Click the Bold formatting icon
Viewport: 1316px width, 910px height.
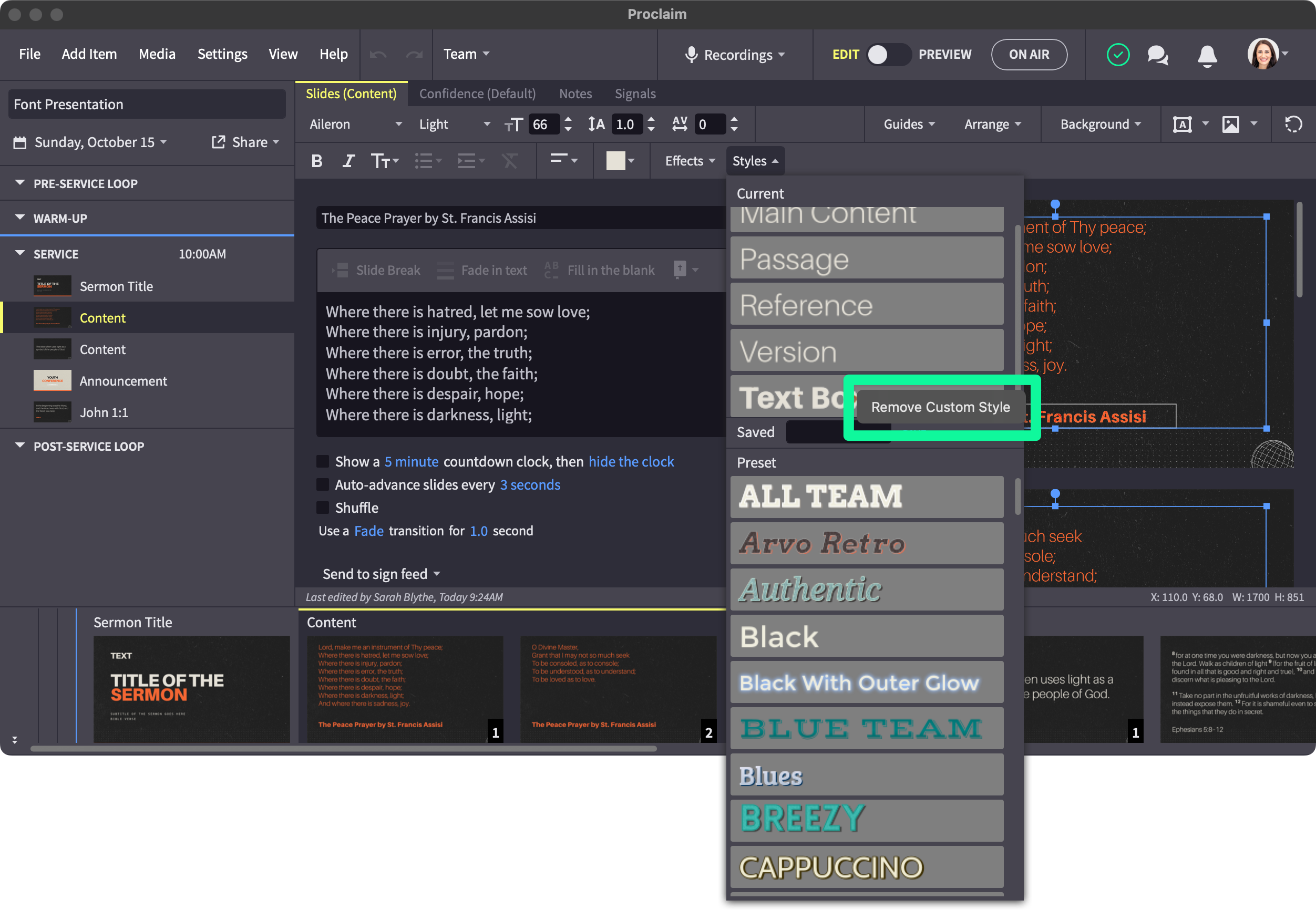pyautogui.click(x=317, y=161)
